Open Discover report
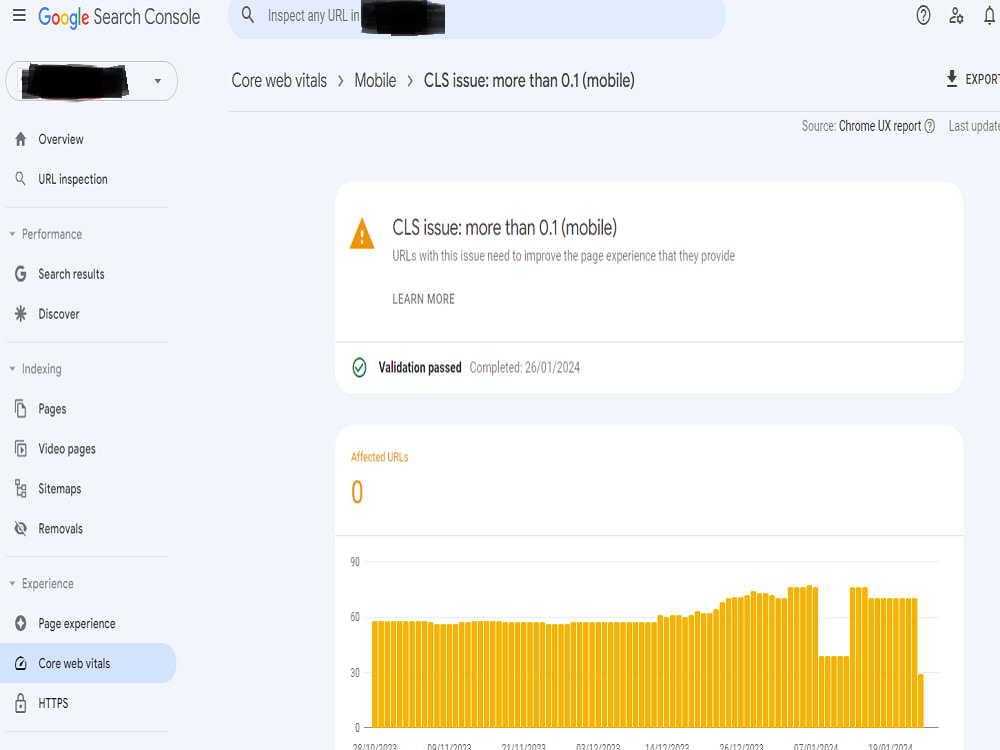The image size is (1000, 750). coord(59,314)
